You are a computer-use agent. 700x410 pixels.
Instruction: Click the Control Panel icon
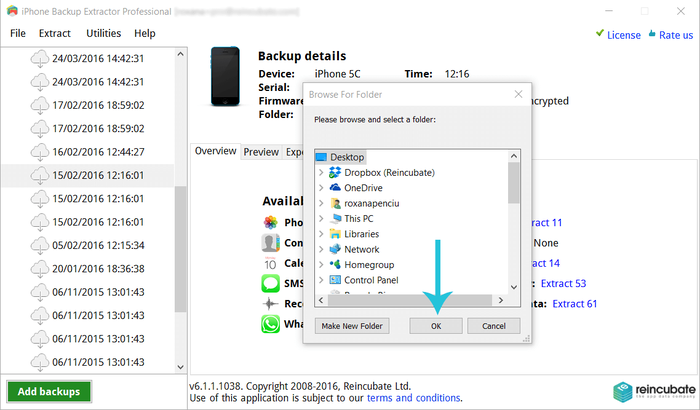pyautogui.click(x=335, y=280)
